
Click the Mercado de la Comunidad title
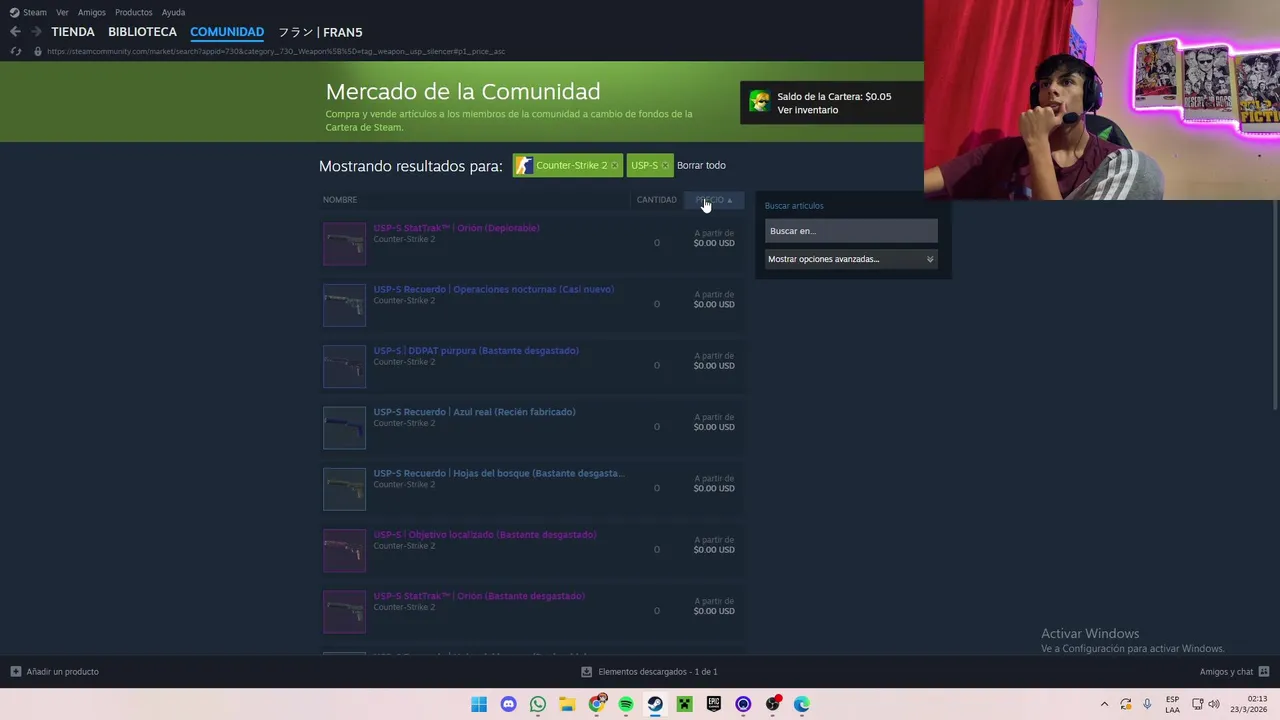tap(463, 91)
